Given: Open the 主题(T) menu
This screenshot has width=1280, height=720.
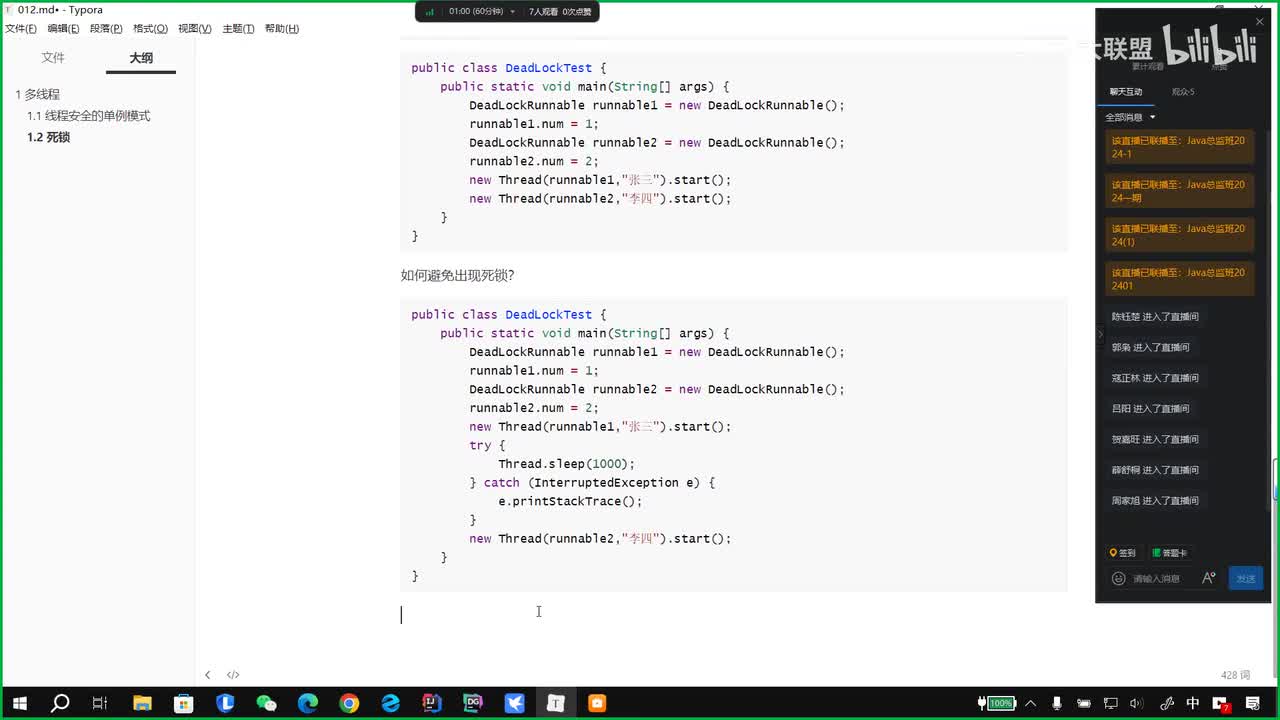Looking at the screenshot, I should pyautogui.click(x=238, y=29).
